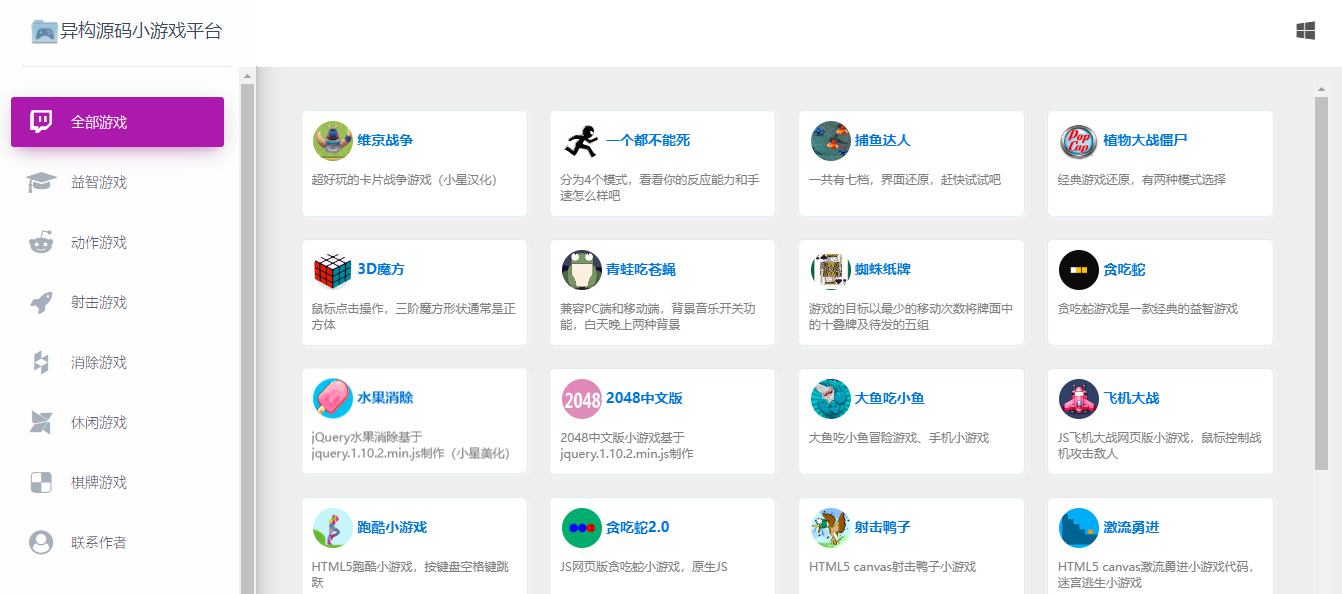Select the 休闲游戏 shuriken icon
This screenshot has width=1342, height=594.
(41, 422)
